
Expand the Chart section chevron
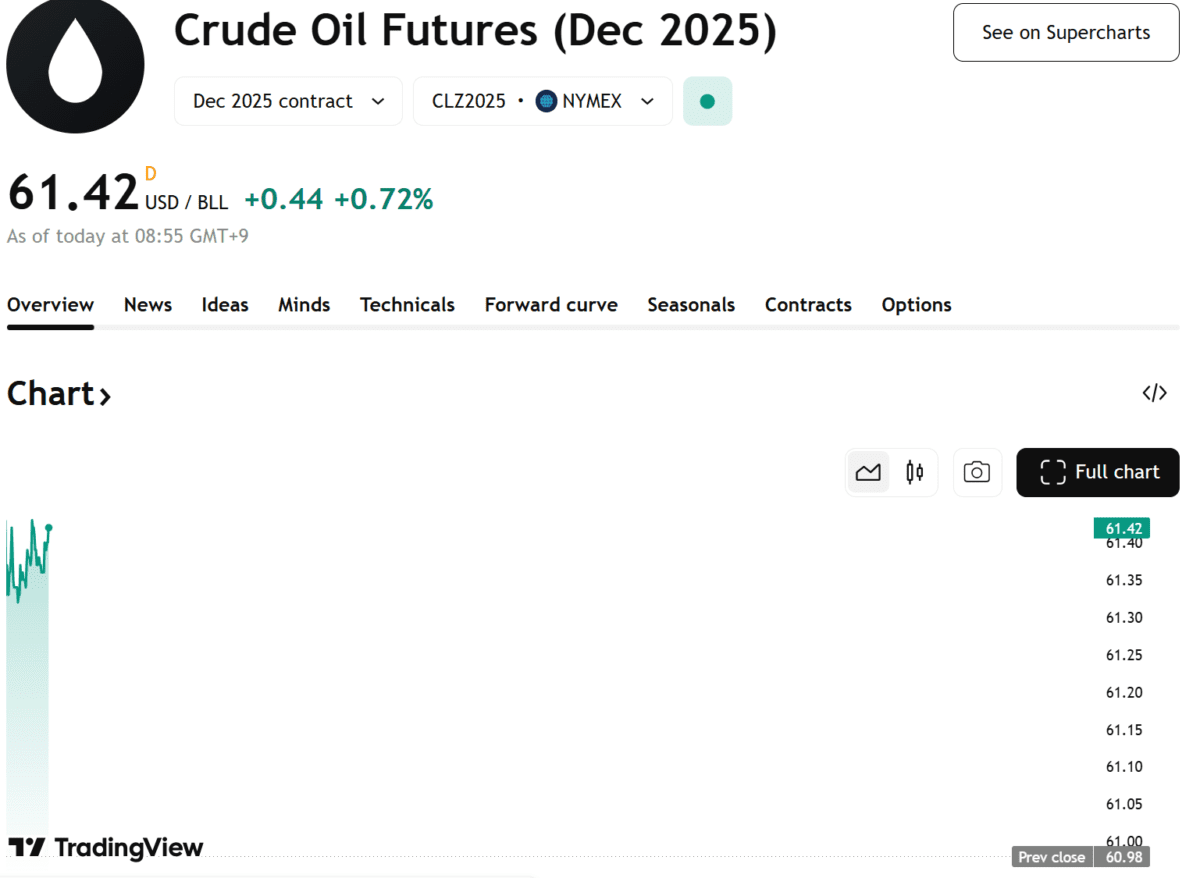pos(104,396)
